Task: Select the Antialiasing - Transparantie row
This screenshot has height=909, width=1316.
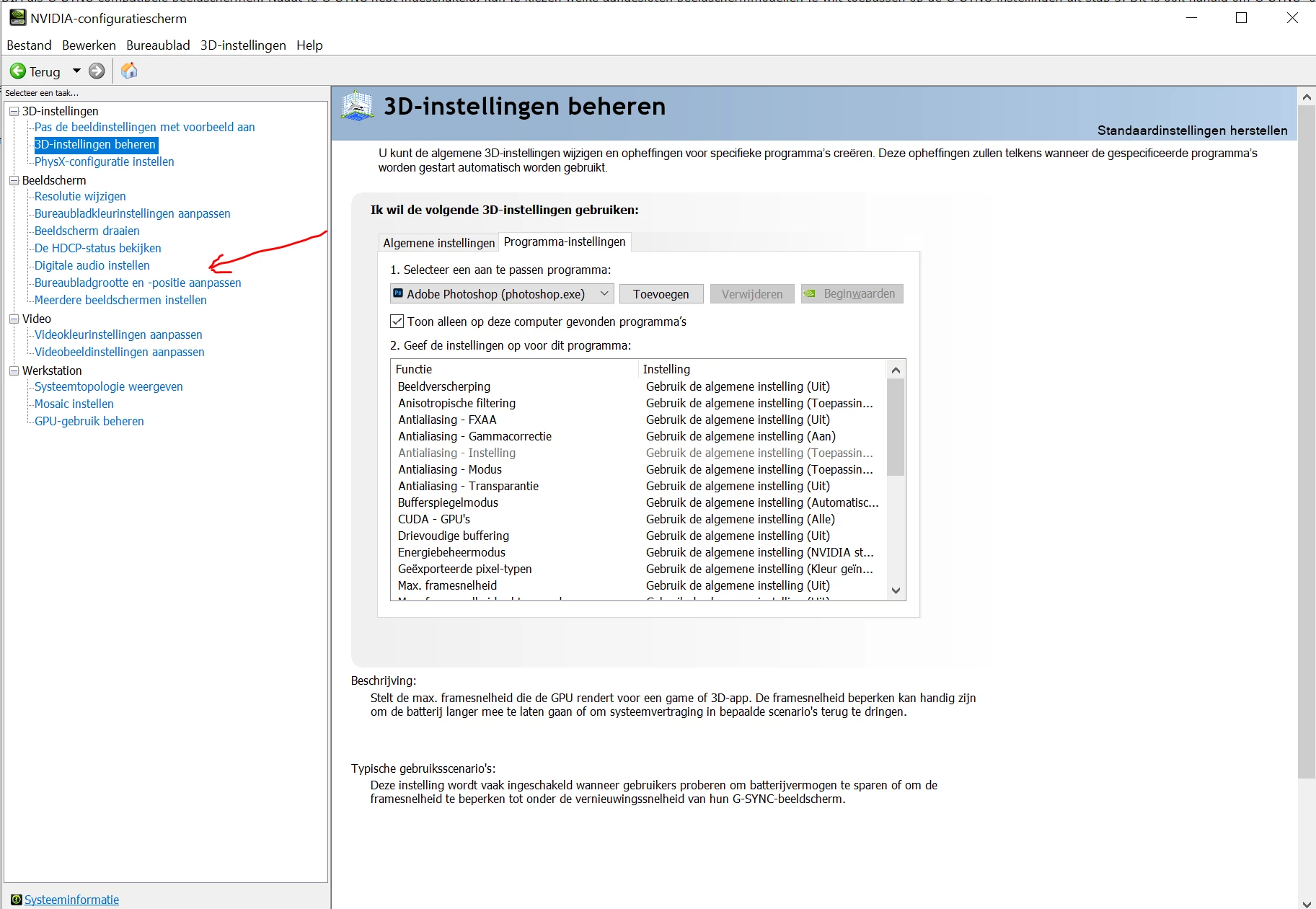Action: point(639,486)
